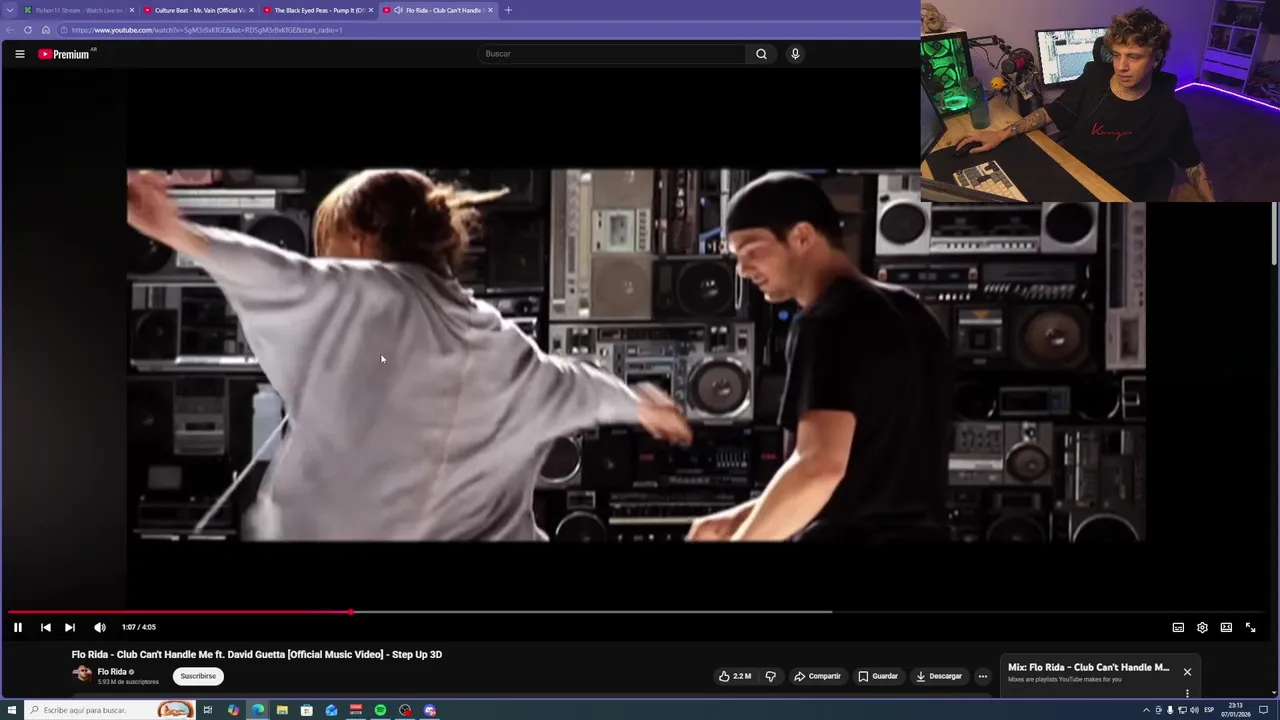Click the Windows taskbar search box
This screenshot has height=720, width=1280.
110,710
